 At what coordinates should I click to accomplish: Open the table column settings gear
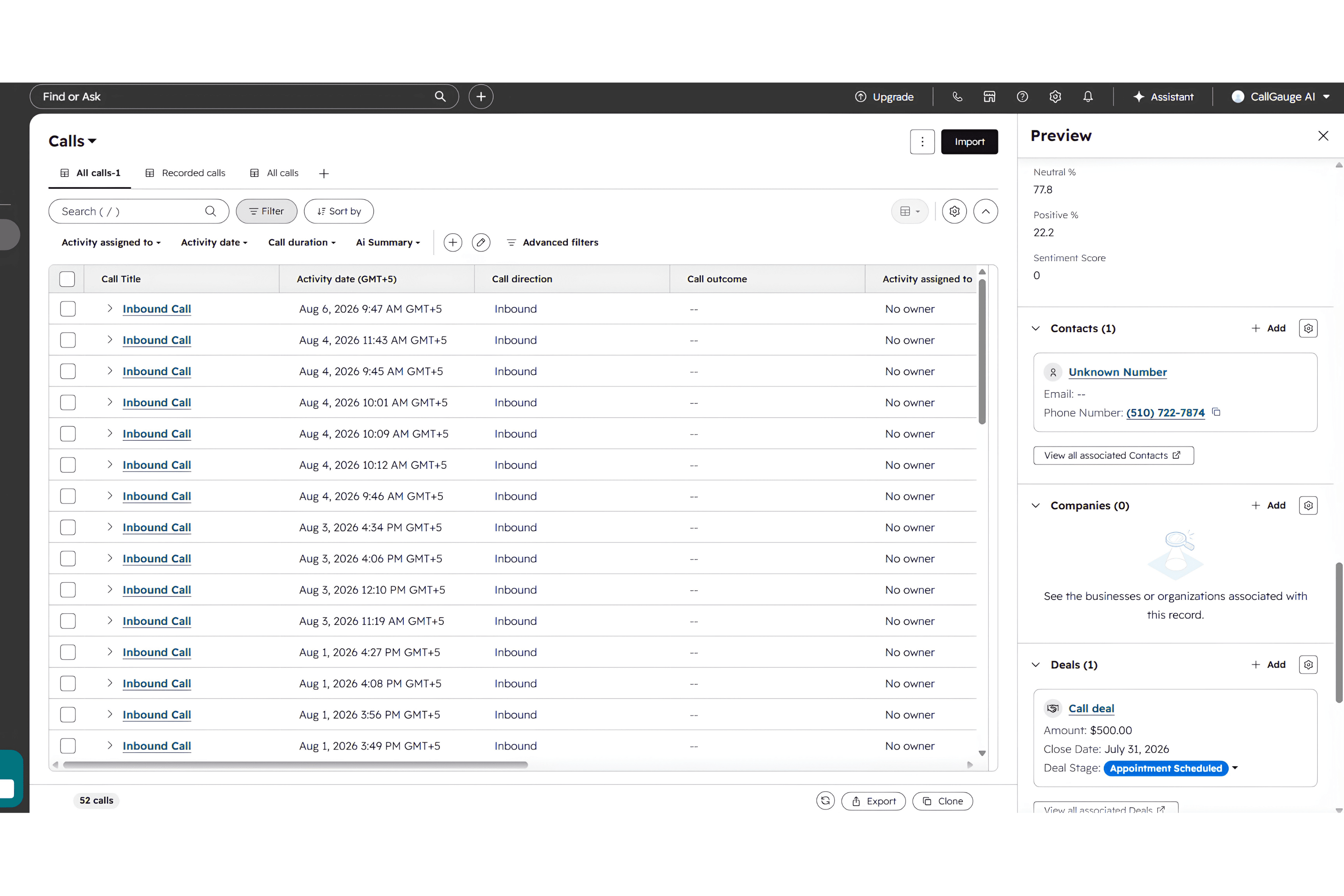pyautogui.click(x=954, y=211)
